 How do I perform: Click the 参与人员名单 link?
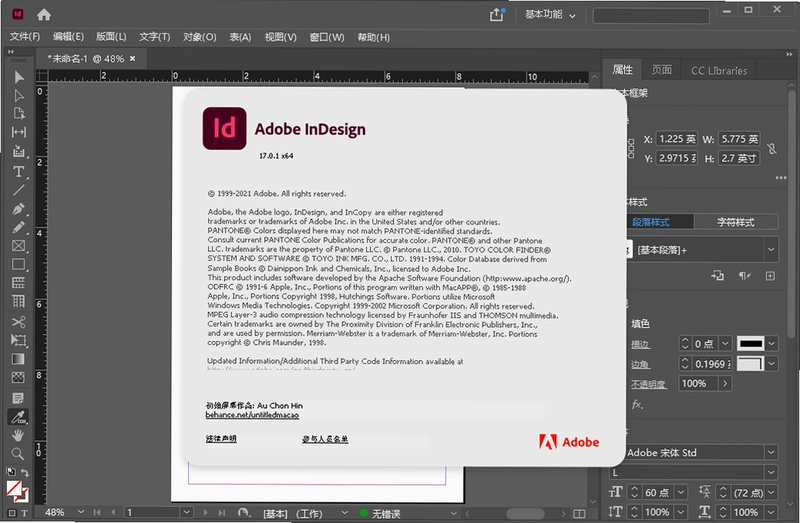(x=325, y=439)
